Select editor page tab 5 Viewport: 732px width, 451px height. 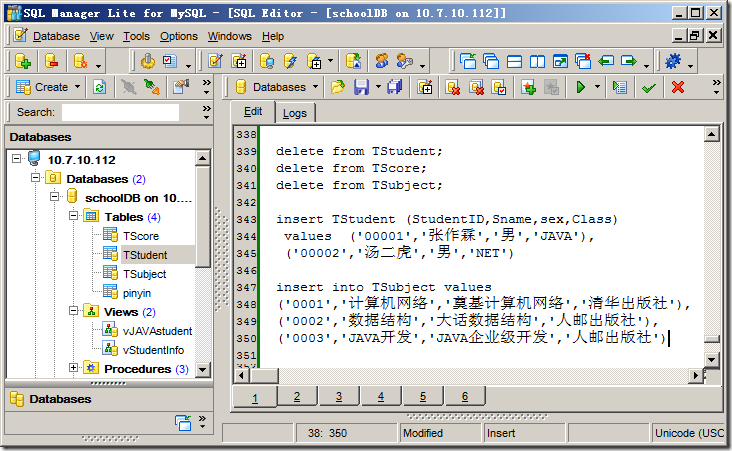tap(423, 397)
